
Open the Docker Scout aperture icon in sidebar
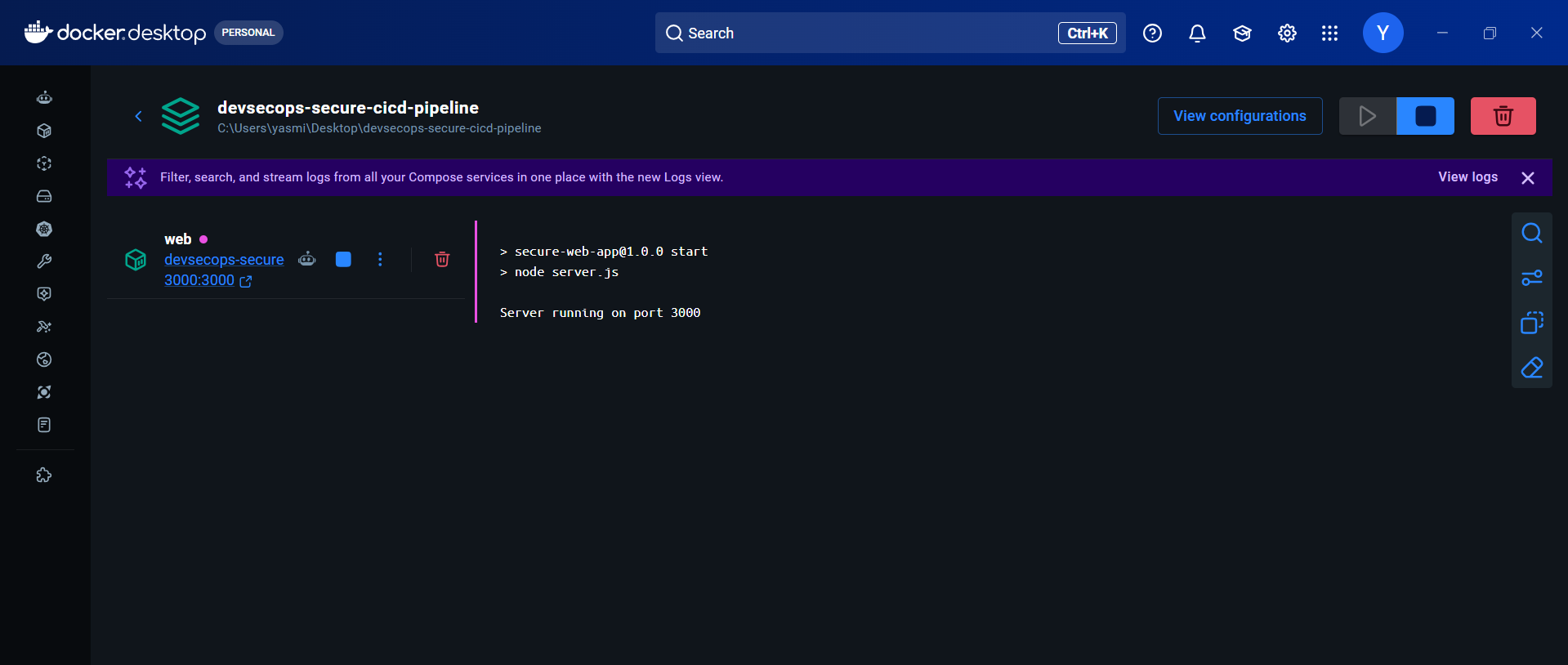click(x=44, y=392)
